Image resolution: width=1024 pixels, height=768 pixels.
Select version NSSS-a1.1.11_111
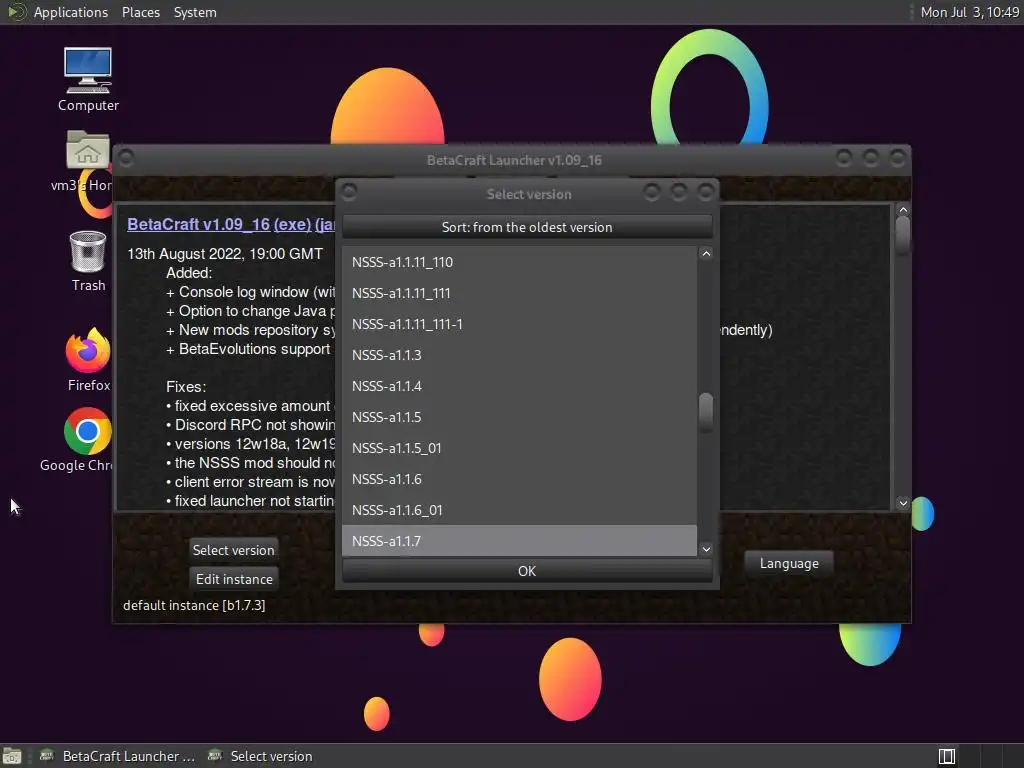(519, 293)
